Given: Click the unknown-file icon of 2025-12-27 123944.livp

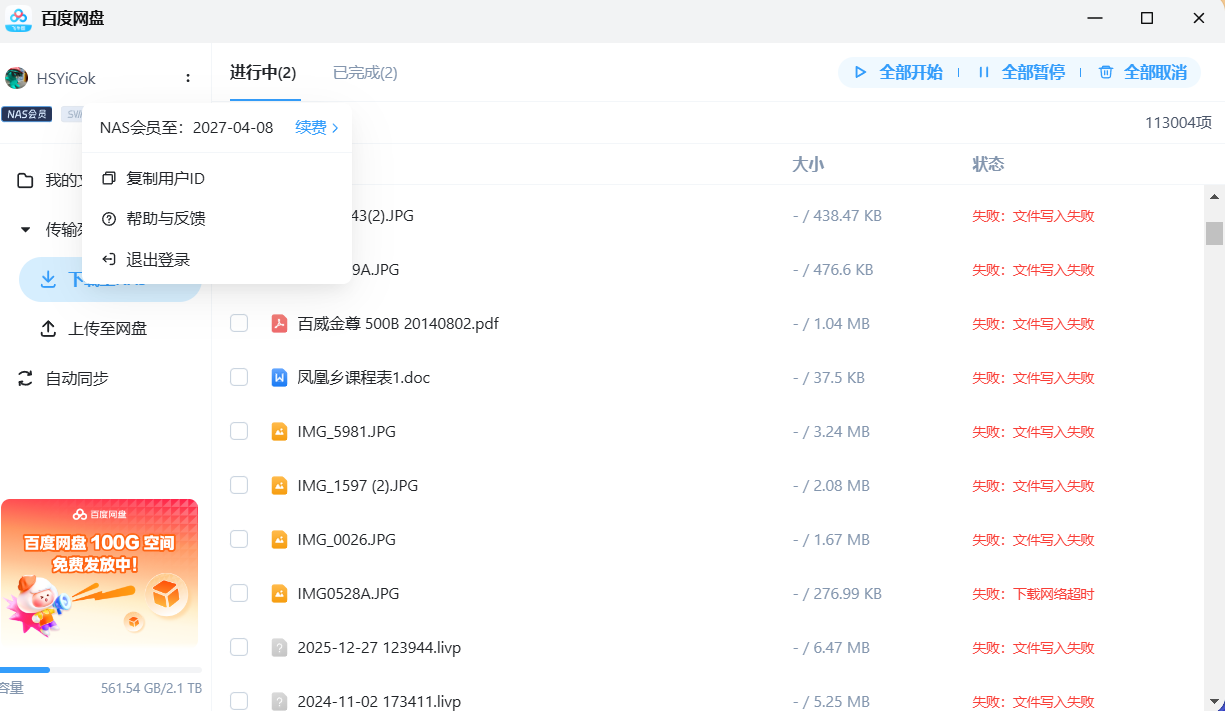Looking at the screenshot, I should point(280,648).
